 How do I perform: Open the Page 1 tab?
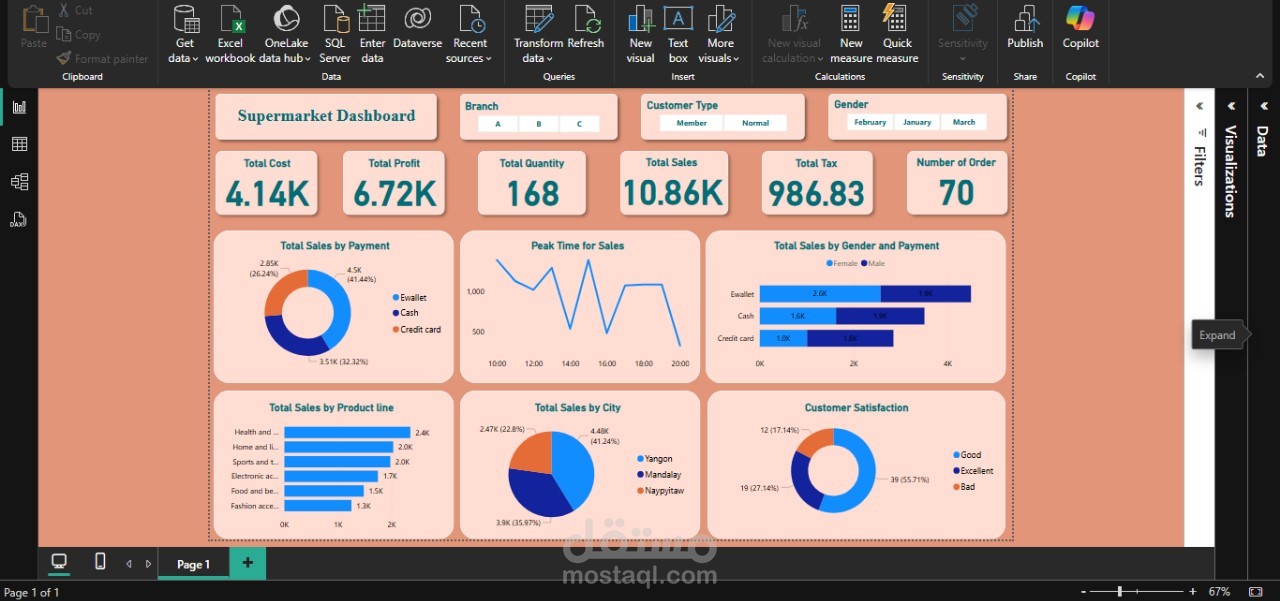tap(194, 564)
